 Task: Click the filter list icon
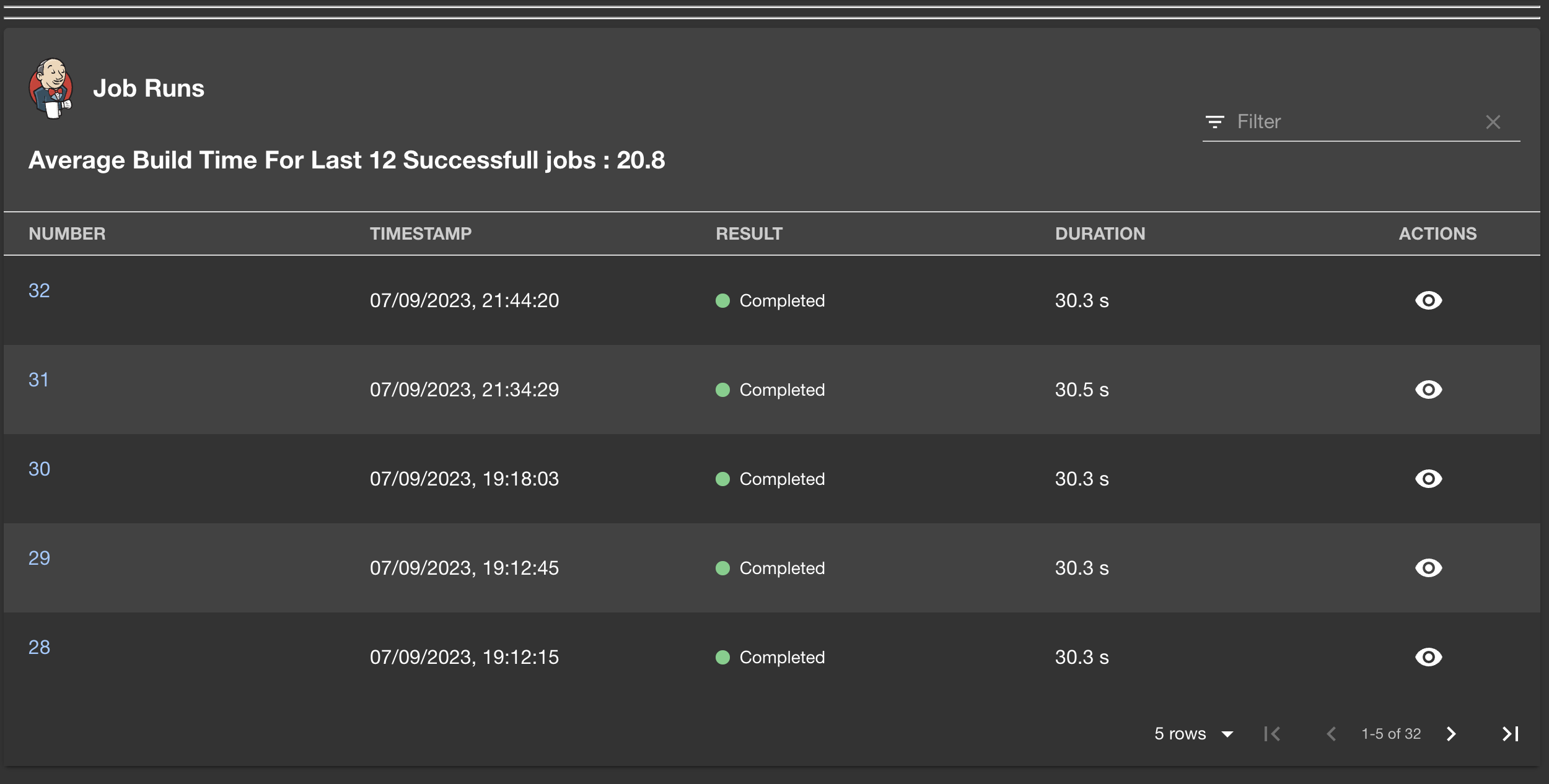pyautogui.click(x=1214, y=122)
